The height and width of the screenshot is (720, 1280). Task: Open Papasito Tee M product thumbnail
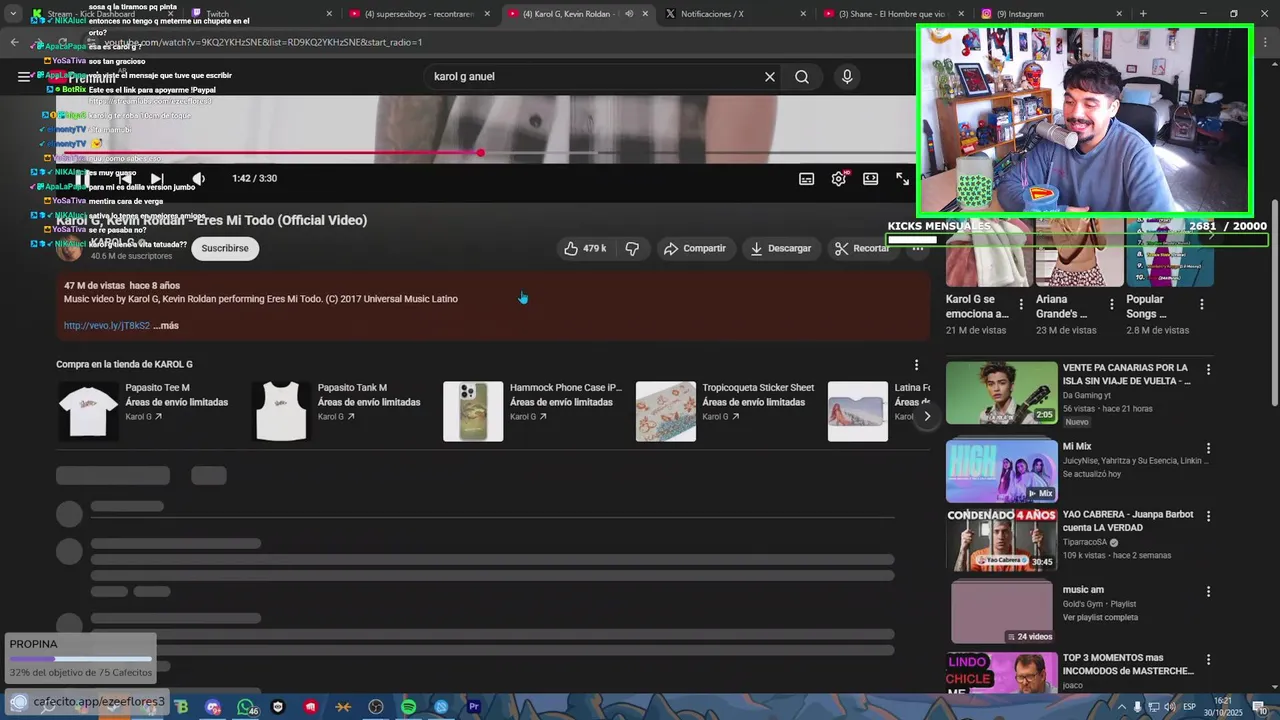pos(88,411)
